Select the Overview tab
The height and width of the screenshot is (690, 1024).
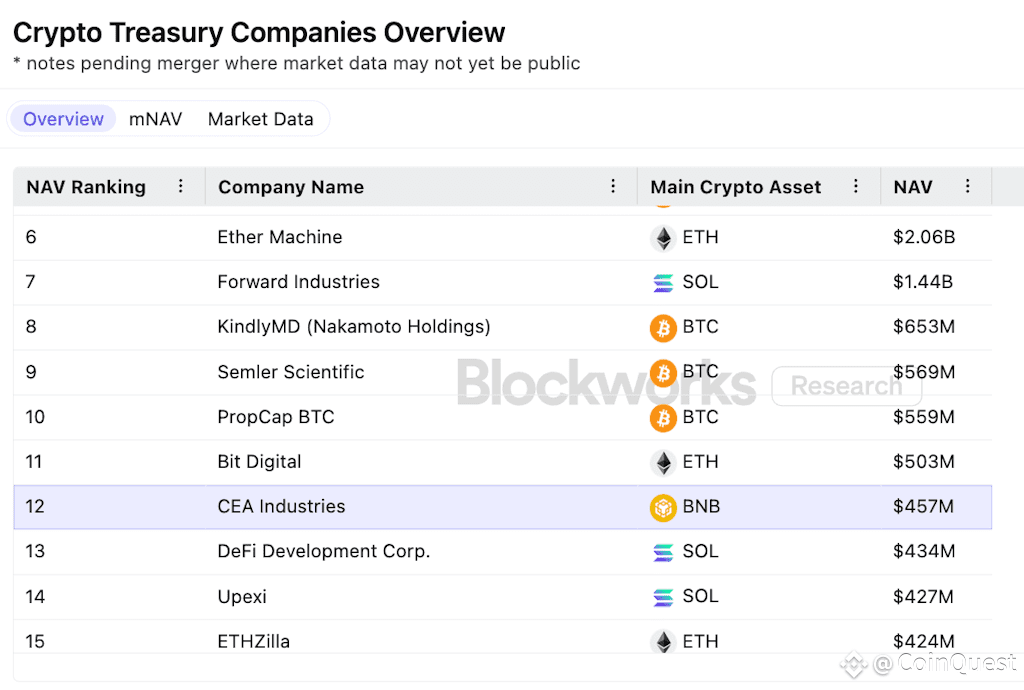63,119
